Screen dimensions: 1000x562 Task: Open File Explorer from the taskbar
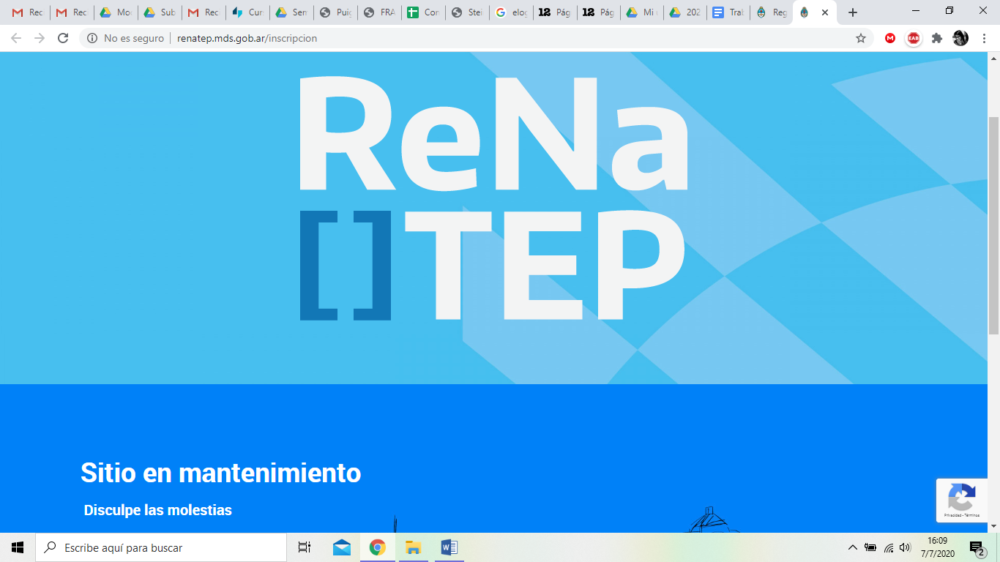pos(413,547)
